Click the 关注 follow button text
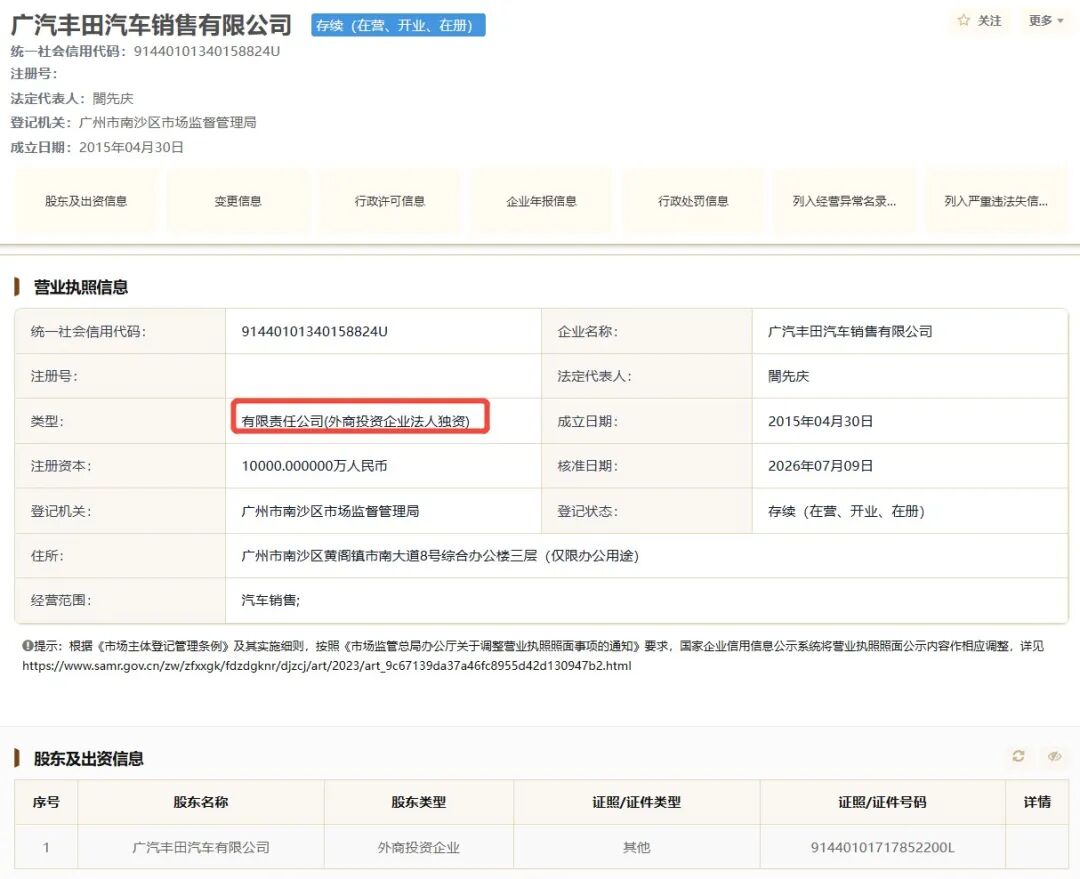Image resolution: width=1080 pixels, height=879 pixels. (x=990, y=21)
